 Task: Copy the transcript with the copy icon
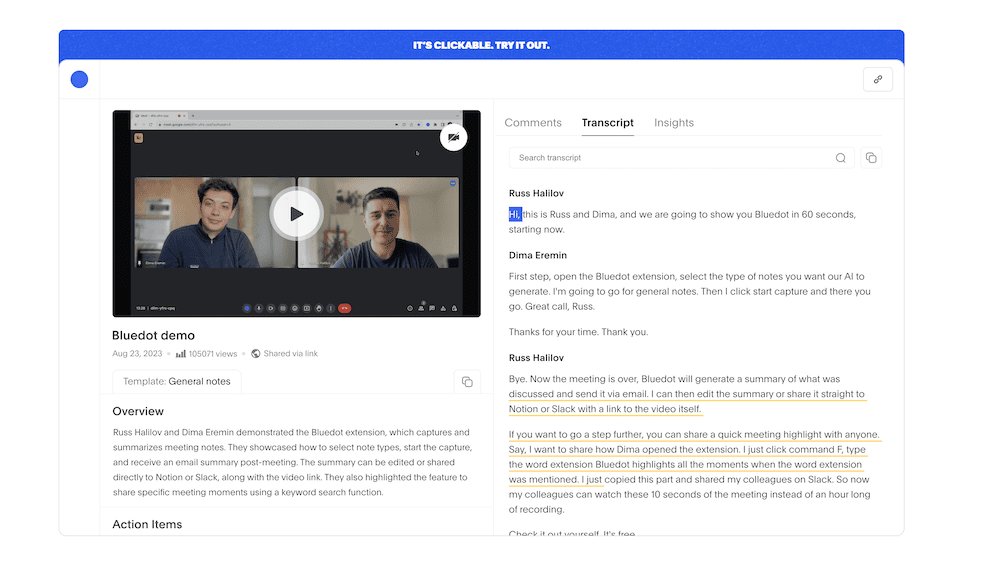[871, 158]
